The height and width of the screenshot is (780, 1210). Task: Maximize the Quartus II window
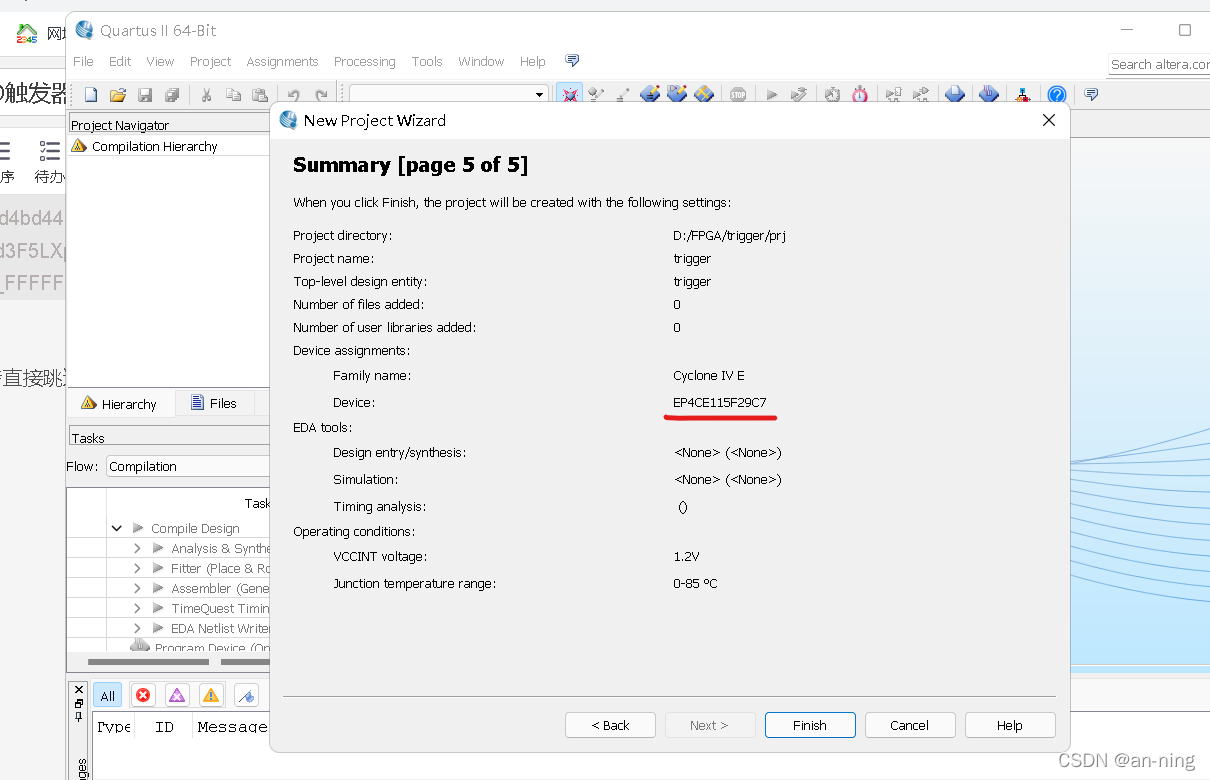click(x=1185, y=30)
